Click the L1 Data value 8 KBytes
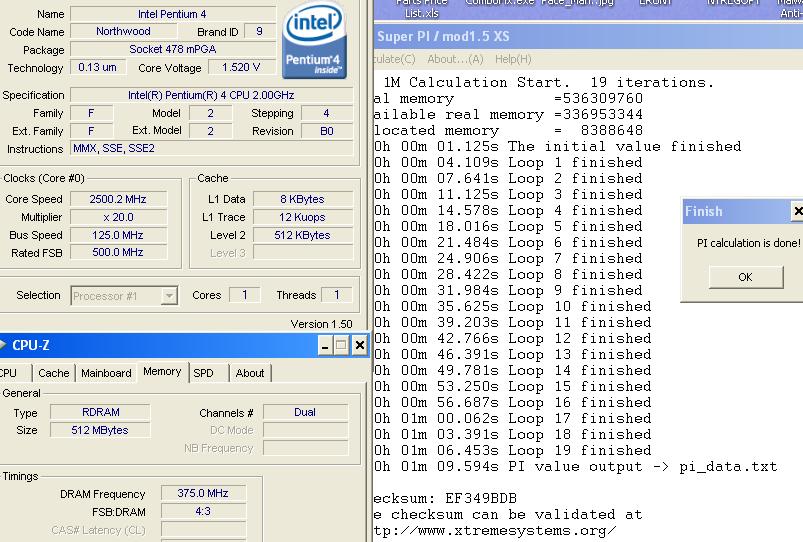 pos(302,199)
